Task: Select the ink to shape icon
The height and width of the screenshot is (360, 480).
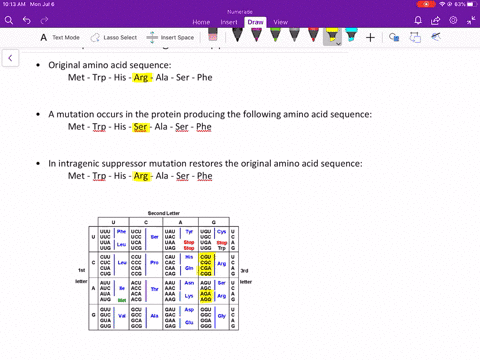Action: 415,37
